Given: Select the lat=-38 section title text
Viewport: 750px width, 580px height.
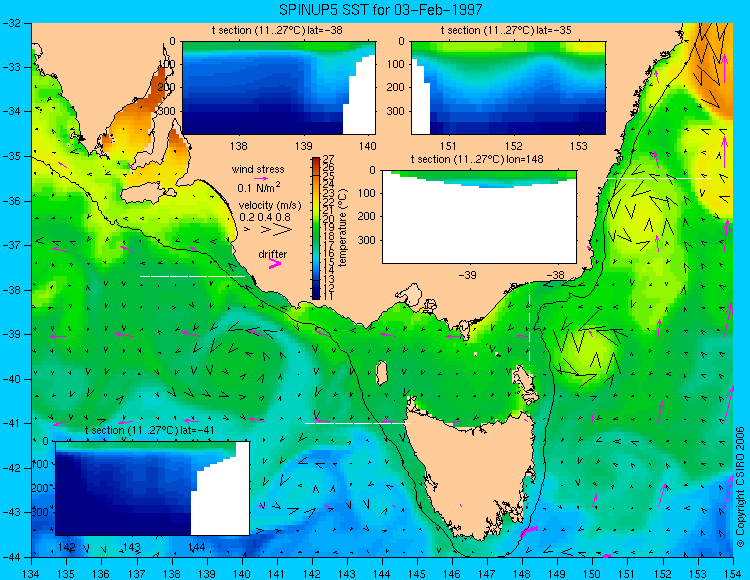Looking at the screenshot, I should point(277,30).
